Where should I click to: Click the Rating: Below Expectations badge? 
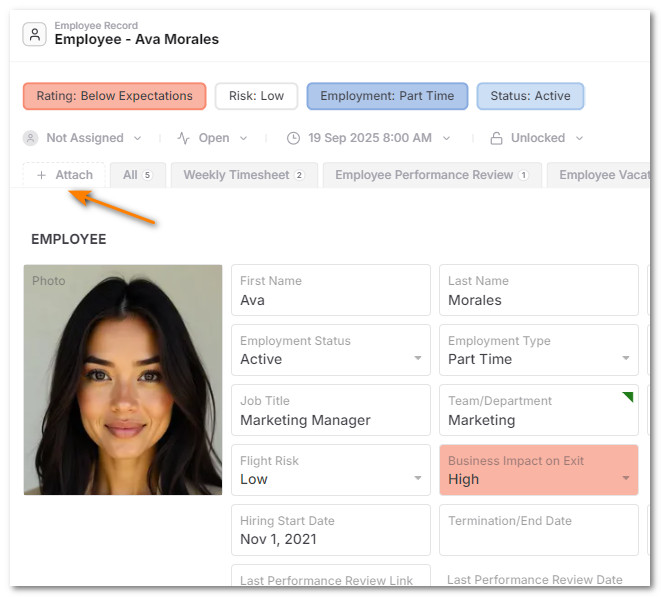(x=114, y=96)
